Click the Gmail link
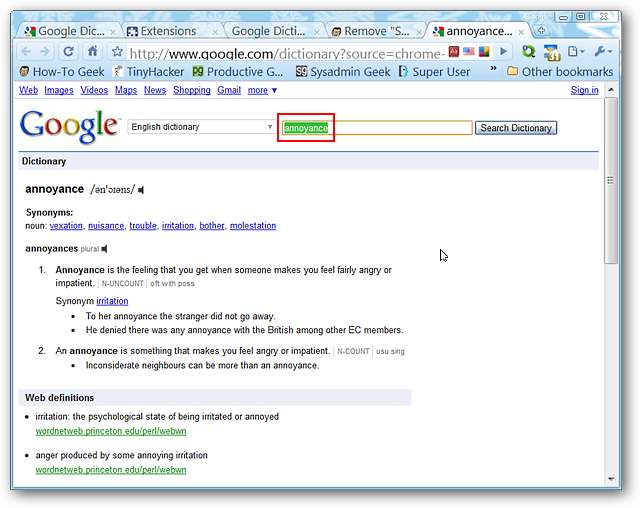This screenshot has height=508, width=640. point(229,90)
